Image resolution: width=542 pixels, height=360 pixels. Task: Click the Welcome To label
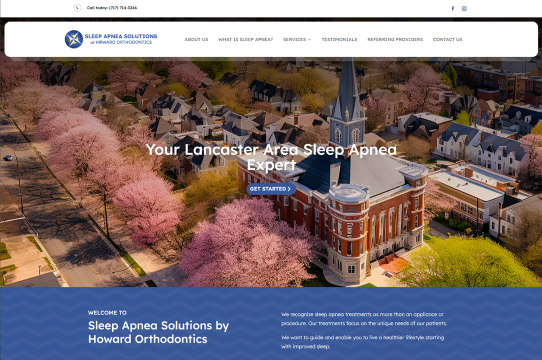point(107,313)
